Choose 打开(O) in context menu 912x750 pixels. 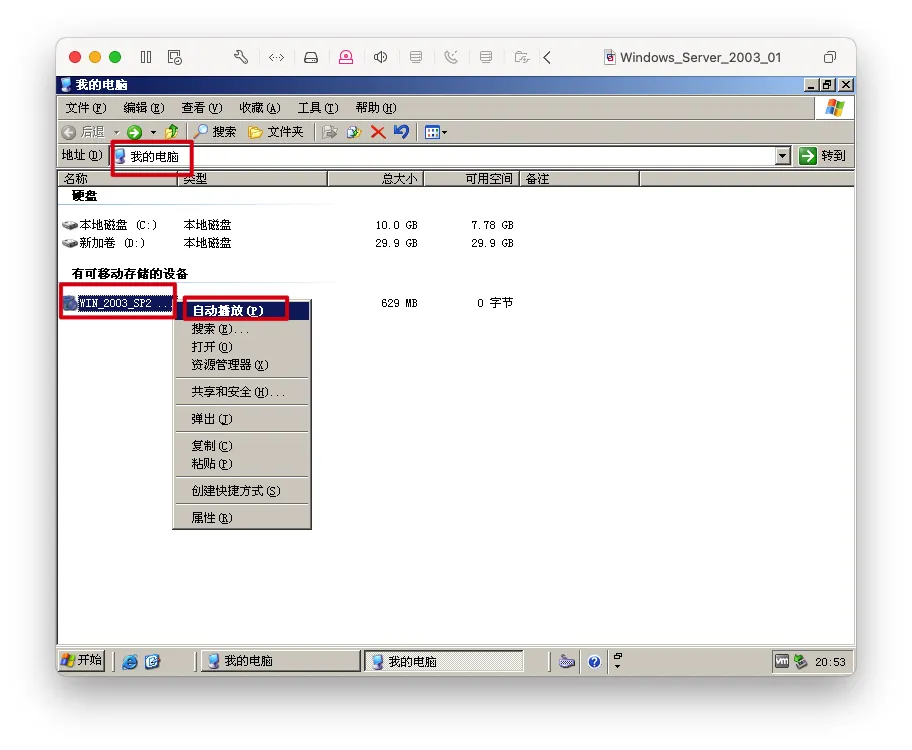242,347
